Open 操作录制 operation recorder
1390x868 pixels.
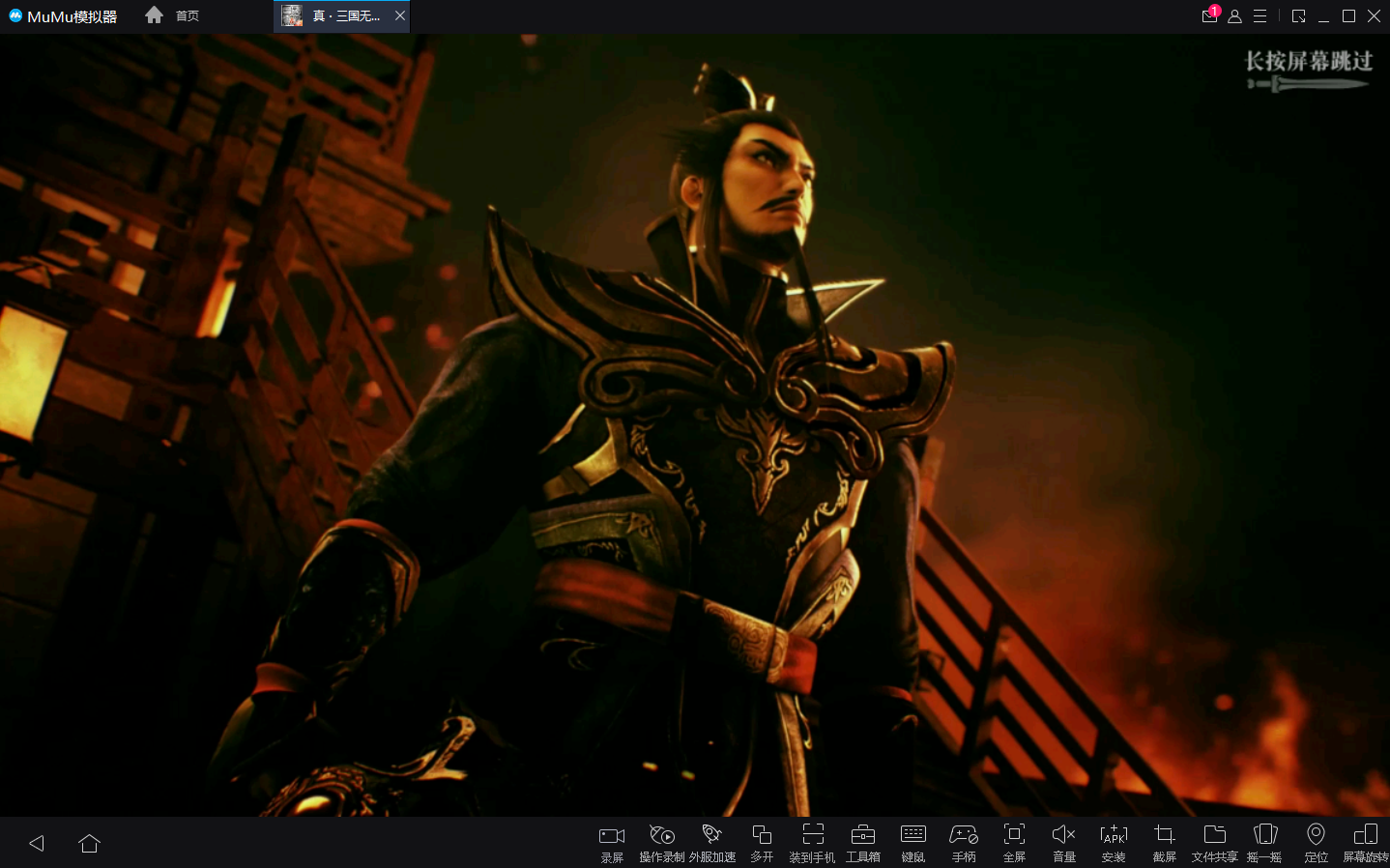(662, 842)
